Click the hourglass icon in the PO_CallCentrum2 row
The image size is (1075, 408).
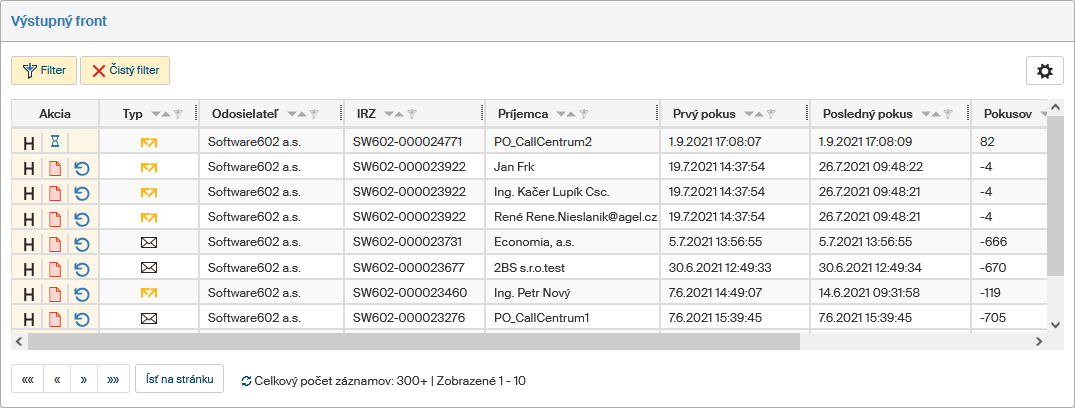point(55,143)
